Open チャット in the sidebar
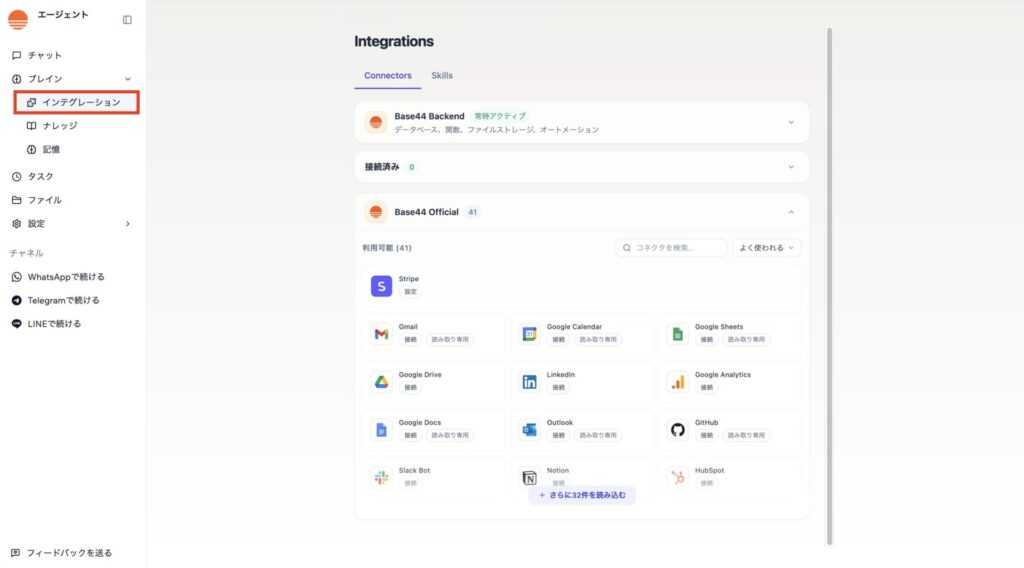Image resolution: width=1024 pixels, height=568 pixels. pyautogui.click(x=45, y=55)
